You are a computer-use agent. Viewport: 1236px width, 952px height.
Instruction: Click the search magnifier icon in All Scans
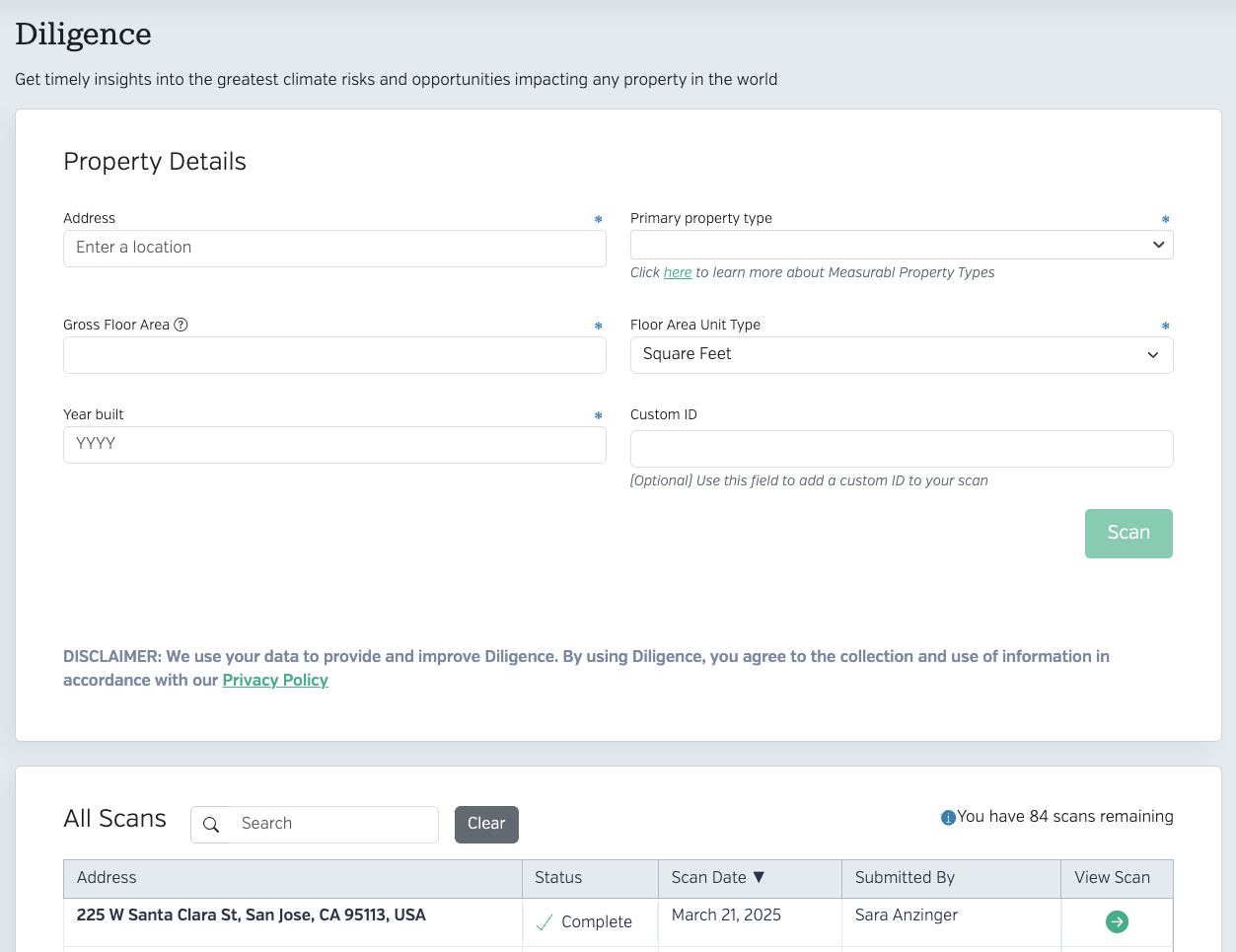coord(211,825)
